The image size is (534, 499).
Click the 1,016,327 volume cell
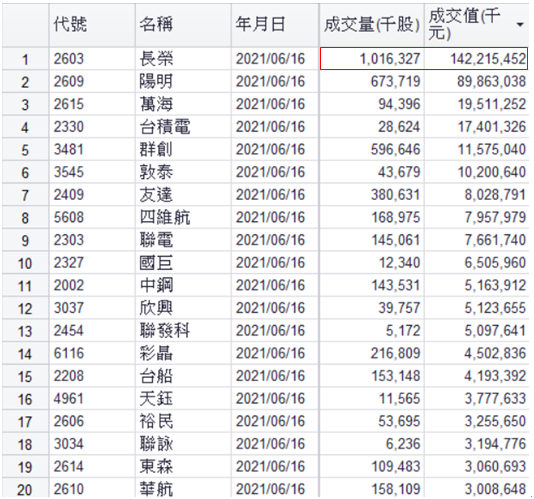(x=372, y=59)
